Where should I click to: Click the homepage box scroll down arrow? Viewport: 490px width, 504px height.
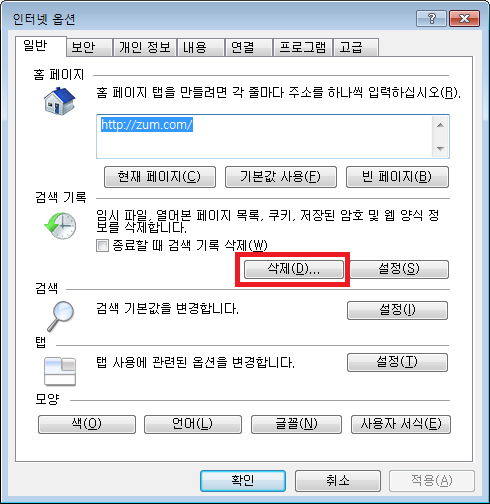pyautogui.click(x=440, y=148)
